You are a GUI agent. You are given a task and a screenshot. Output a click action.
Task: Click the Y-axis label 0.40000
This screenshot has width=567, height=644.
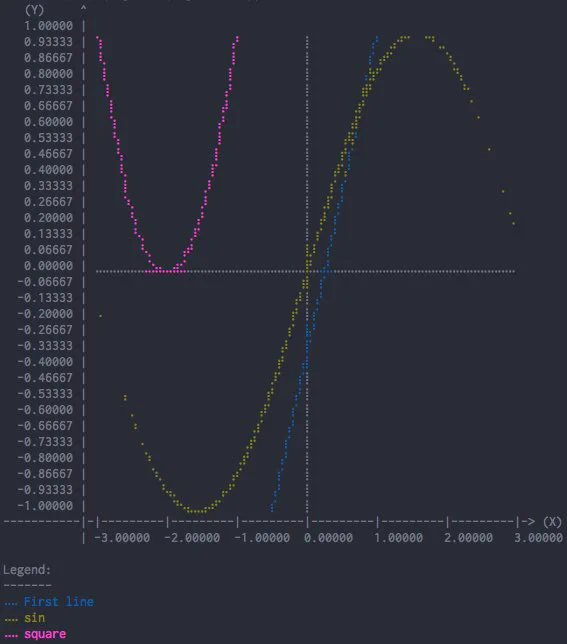pyautogui.click(x=48, y=170)
